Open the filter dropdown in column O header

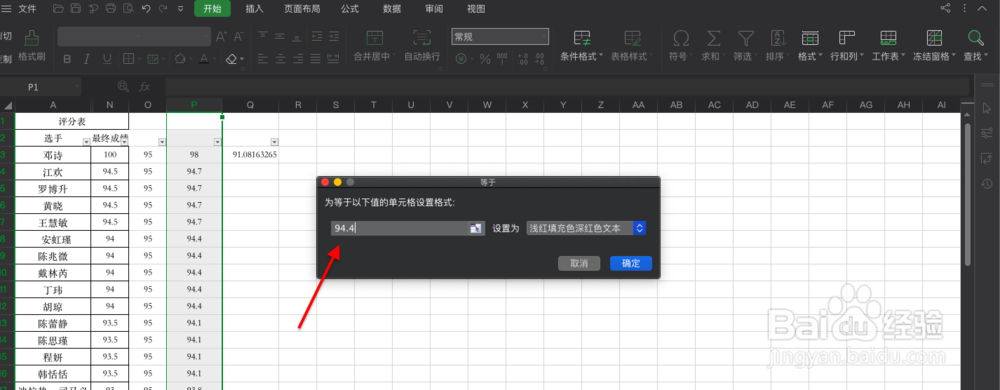pyautogui.click(x=161, y=142)
